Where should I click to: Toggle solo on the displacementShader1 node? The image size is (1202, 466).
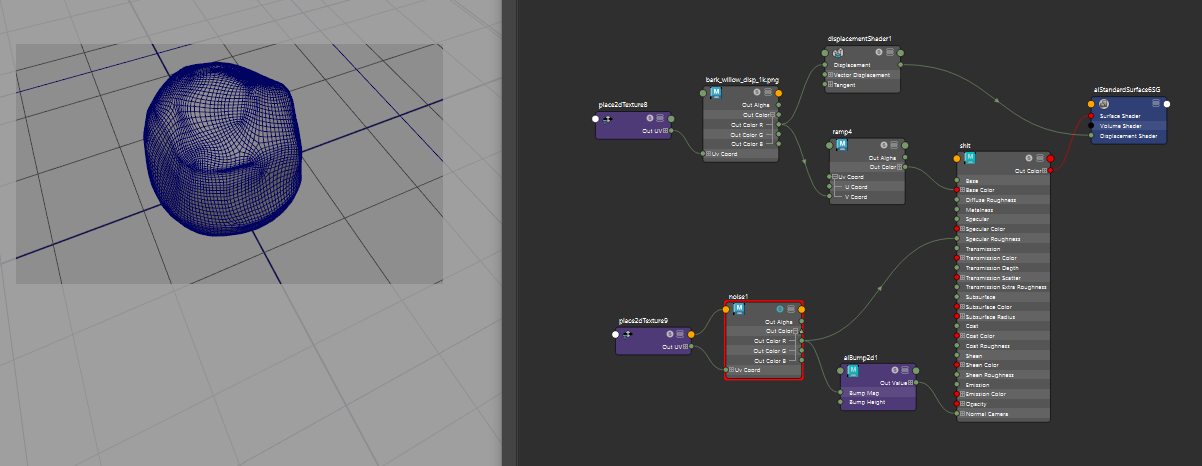click(878, 52)
